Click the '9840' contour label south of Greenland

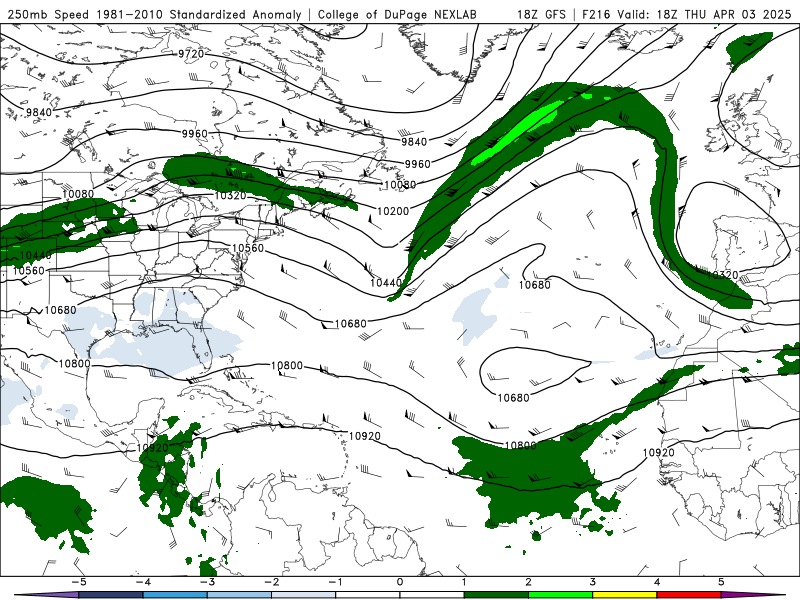414,141
